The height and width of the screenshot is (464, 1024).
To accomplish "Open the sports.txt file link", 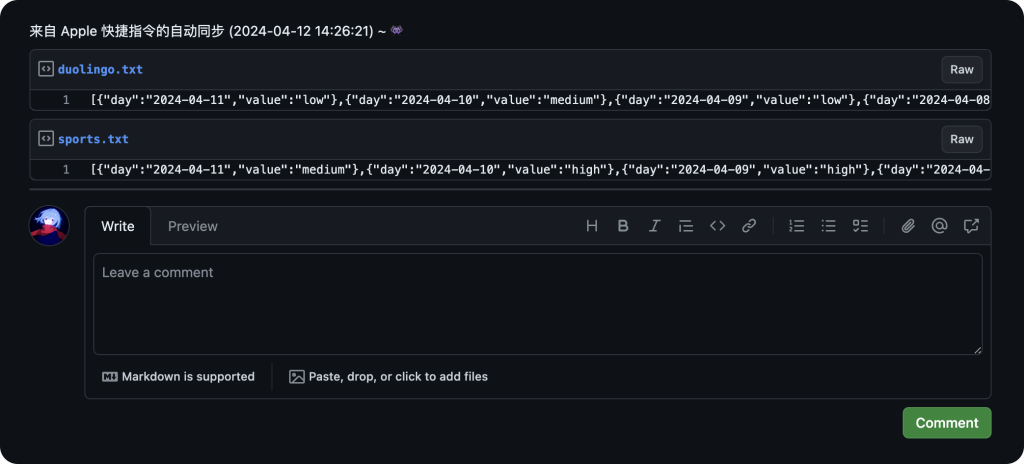I will (93, 139).
